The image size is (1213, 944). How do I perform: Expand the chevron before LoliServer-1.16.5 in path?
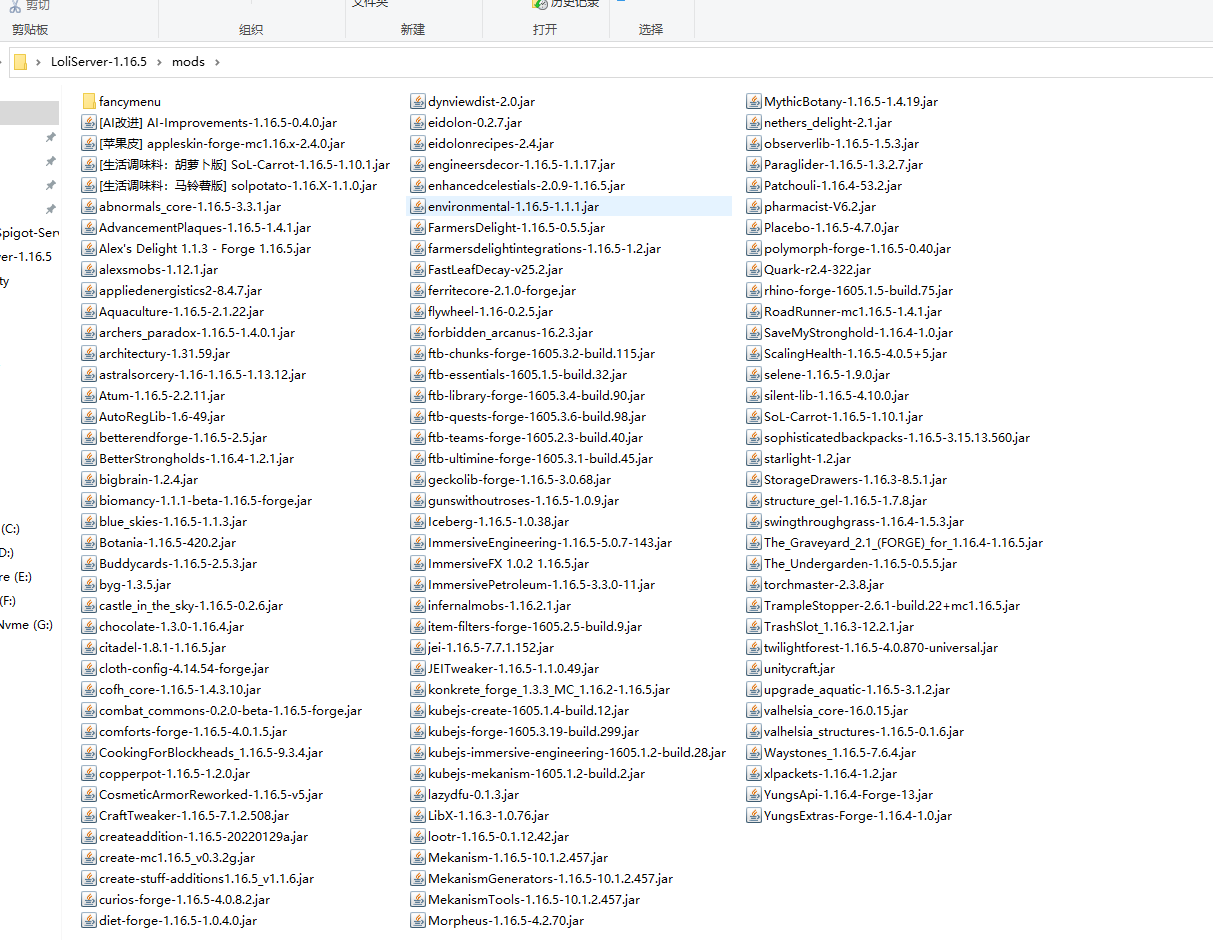(39, 62)
